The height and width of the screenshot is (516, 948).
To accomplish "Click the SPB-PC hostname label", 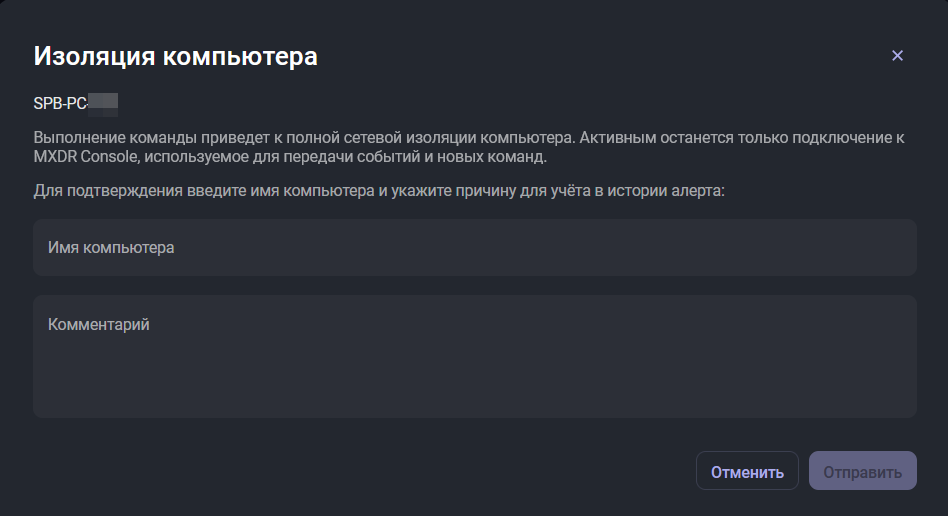I will tap(60, 102).
